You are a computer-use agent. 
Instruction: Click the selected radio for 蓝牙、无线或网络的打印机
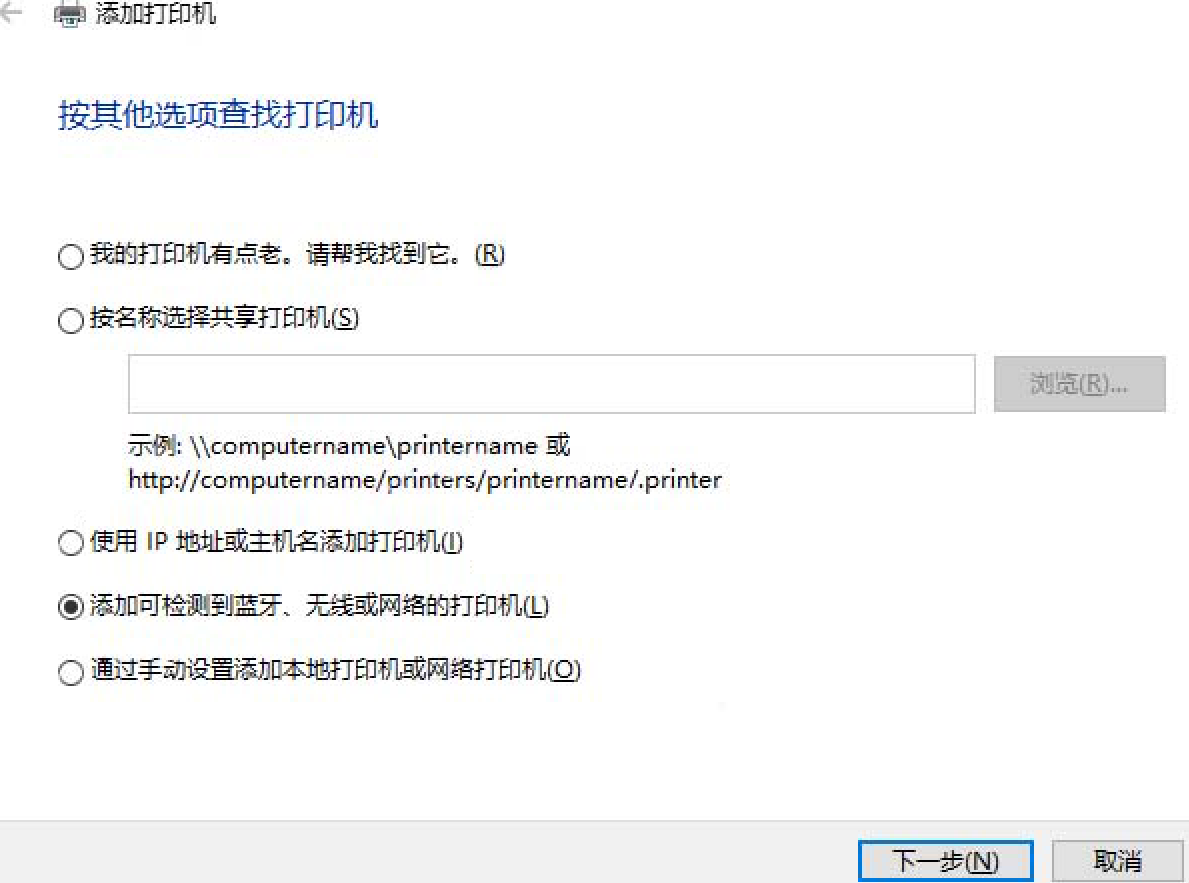point(71,607)
